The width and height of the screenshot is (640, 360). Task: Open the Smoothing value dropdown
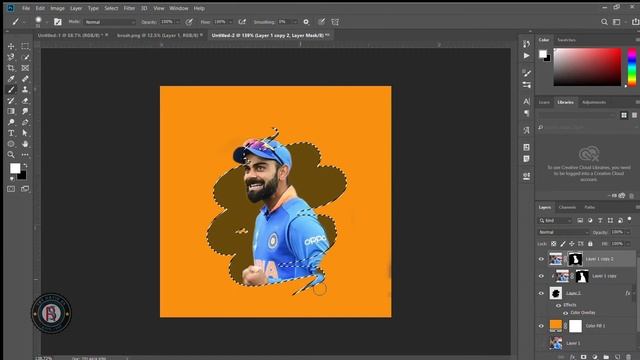[295, 22]
